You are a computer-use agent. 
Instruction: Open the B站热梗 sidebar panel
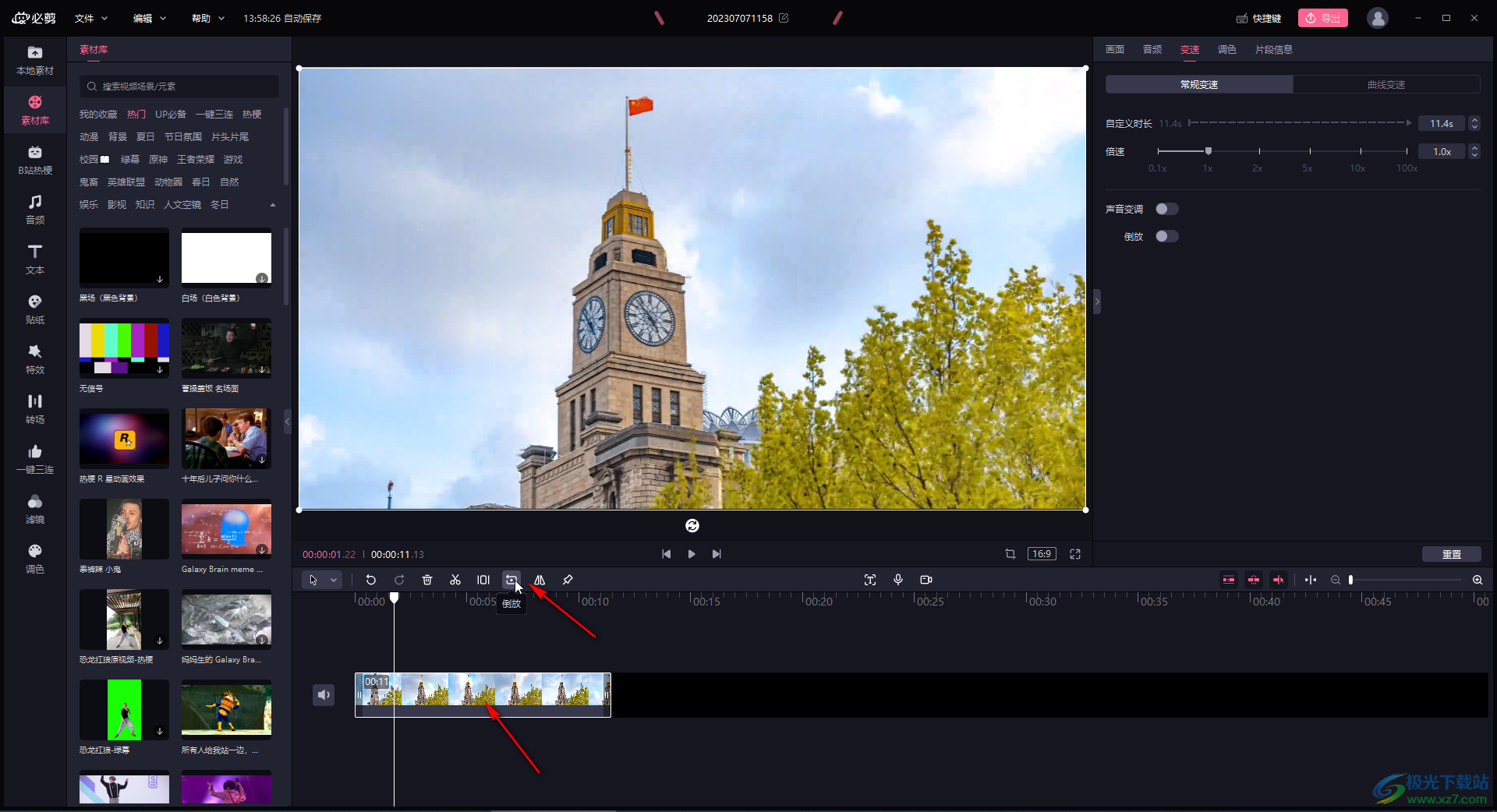coord(35,161)
